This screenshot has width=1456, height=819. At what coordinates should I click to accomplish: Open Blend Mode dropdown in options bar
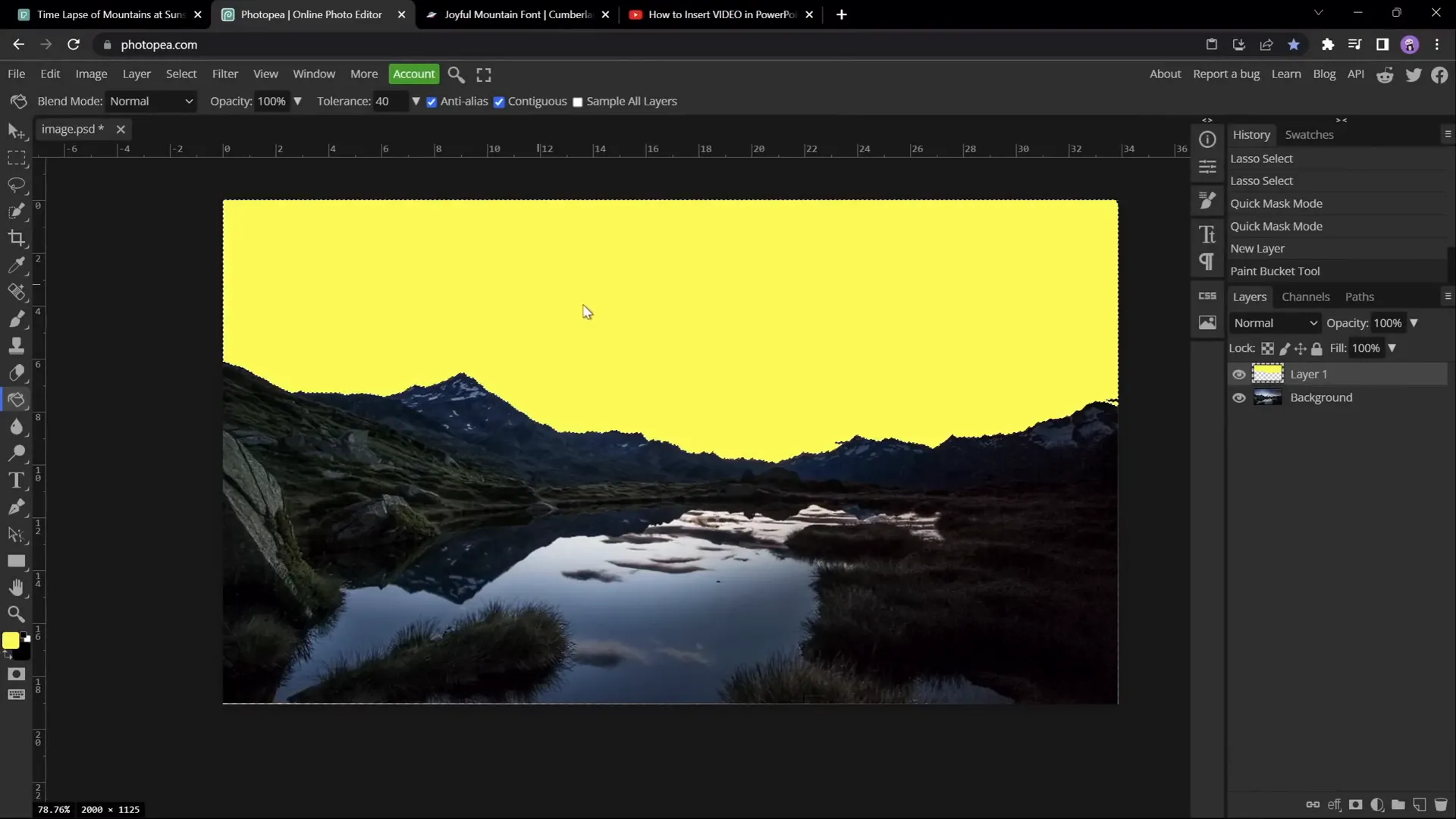pyautogui.click(x=152, y=102)
